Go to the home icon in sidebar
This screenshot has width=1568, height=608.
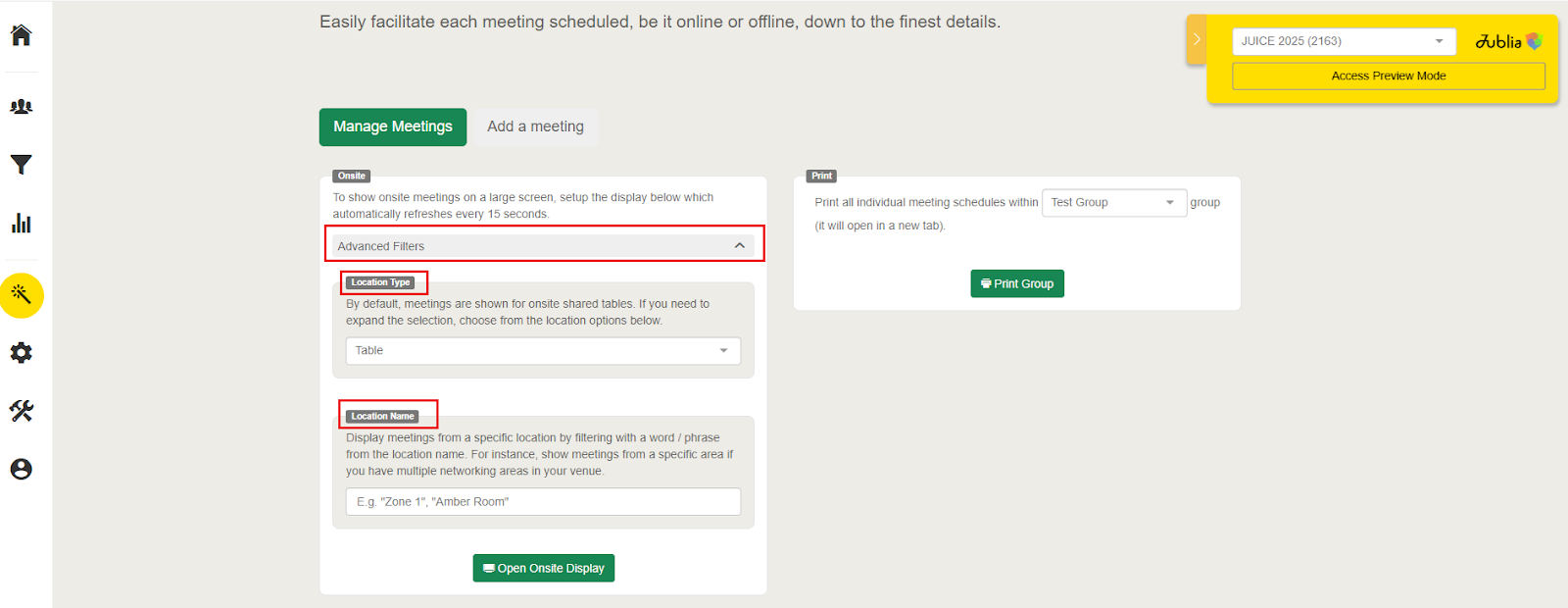22,35
